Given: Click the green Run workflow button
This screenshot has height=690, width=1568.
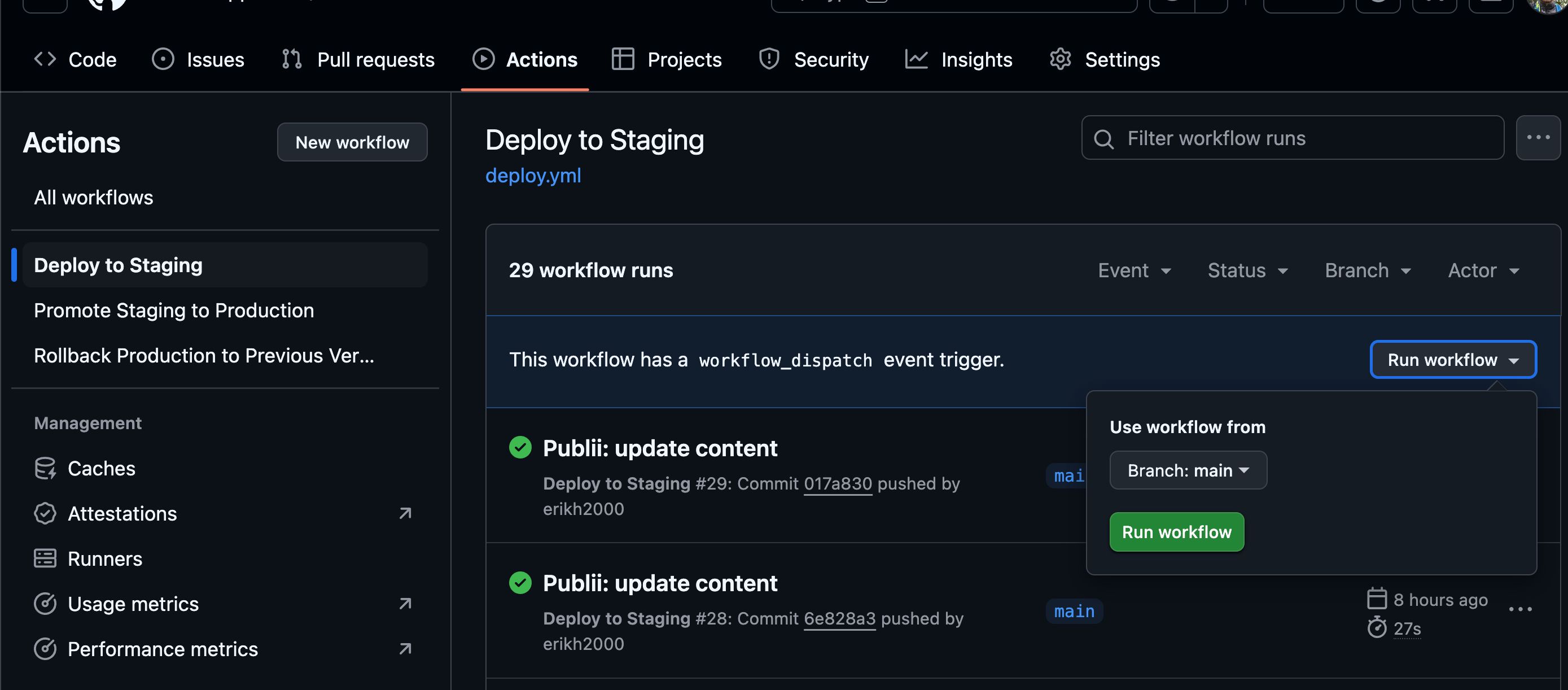Looking at the screenshot, I should (1177, 532).
